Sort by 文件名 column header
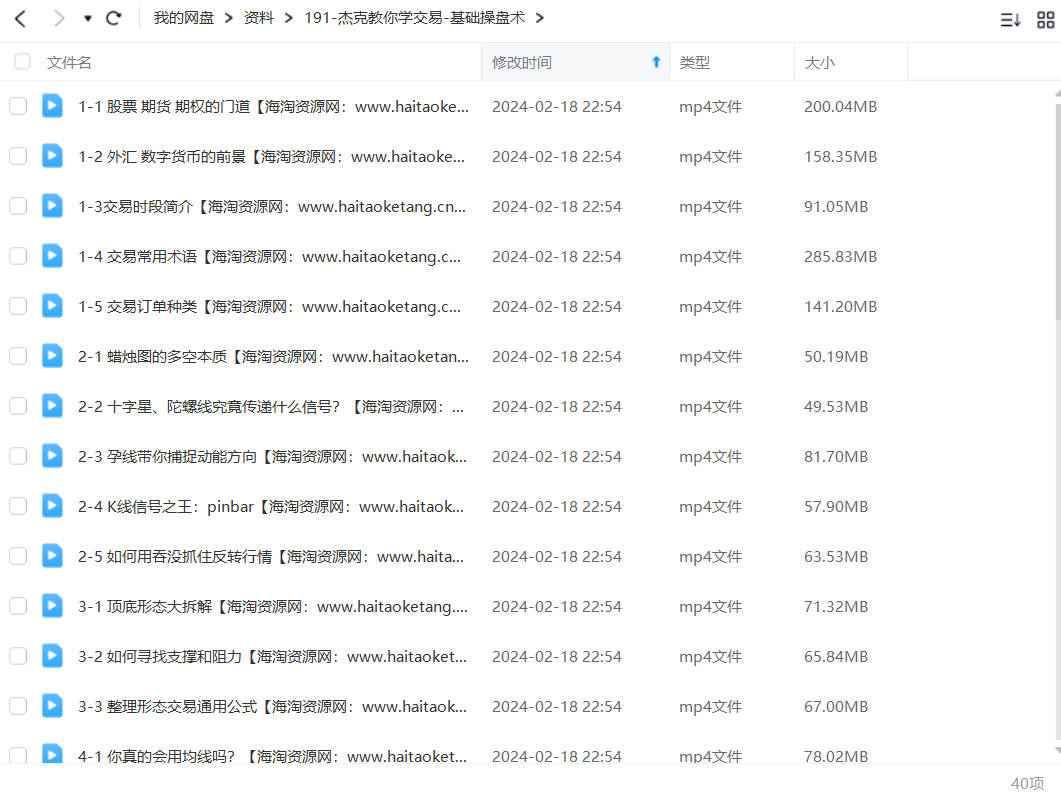This screenshot has width=1061, height=797. pos(69,62)
